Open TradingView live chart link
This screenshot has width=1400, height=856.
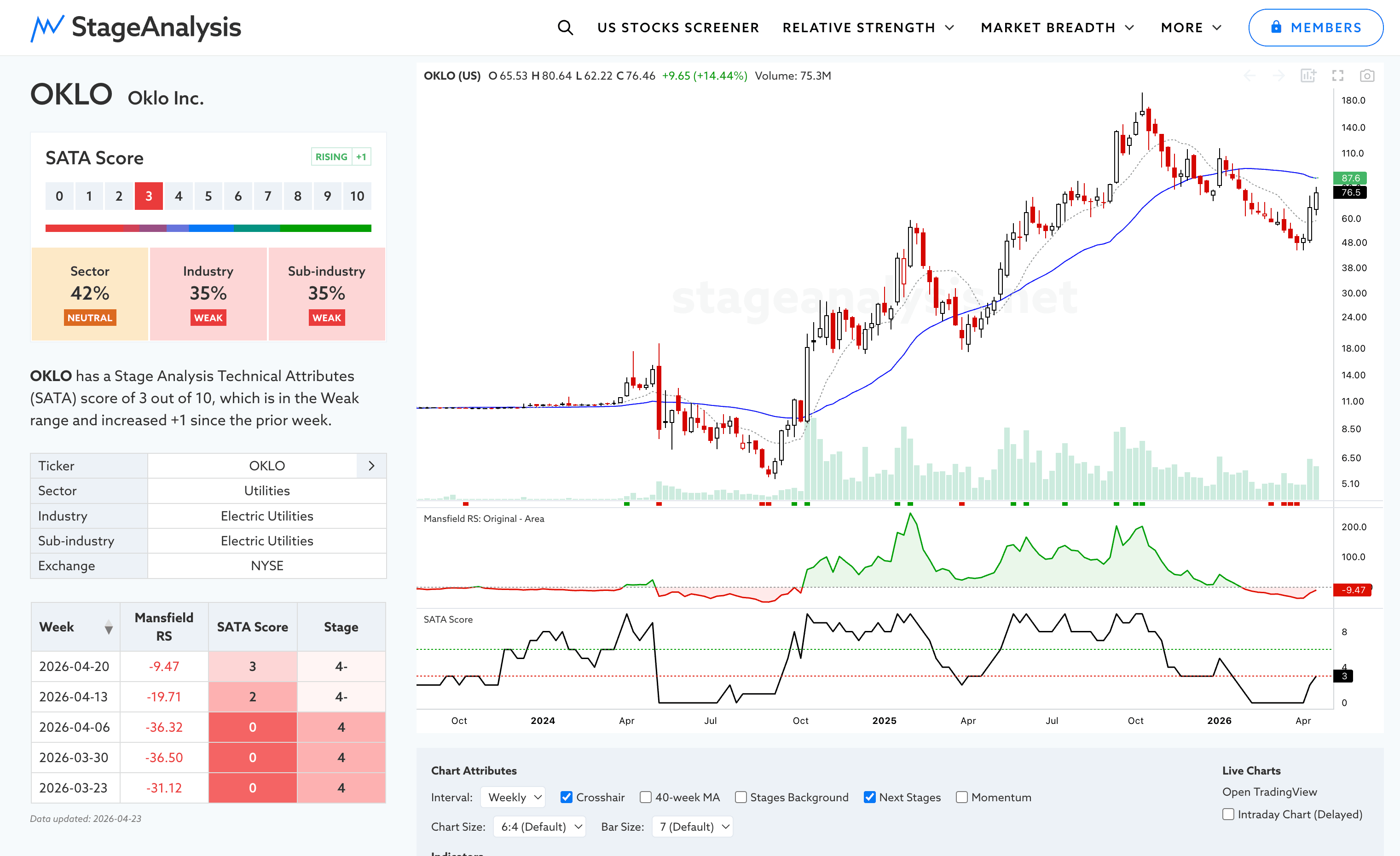(1269, 792)
